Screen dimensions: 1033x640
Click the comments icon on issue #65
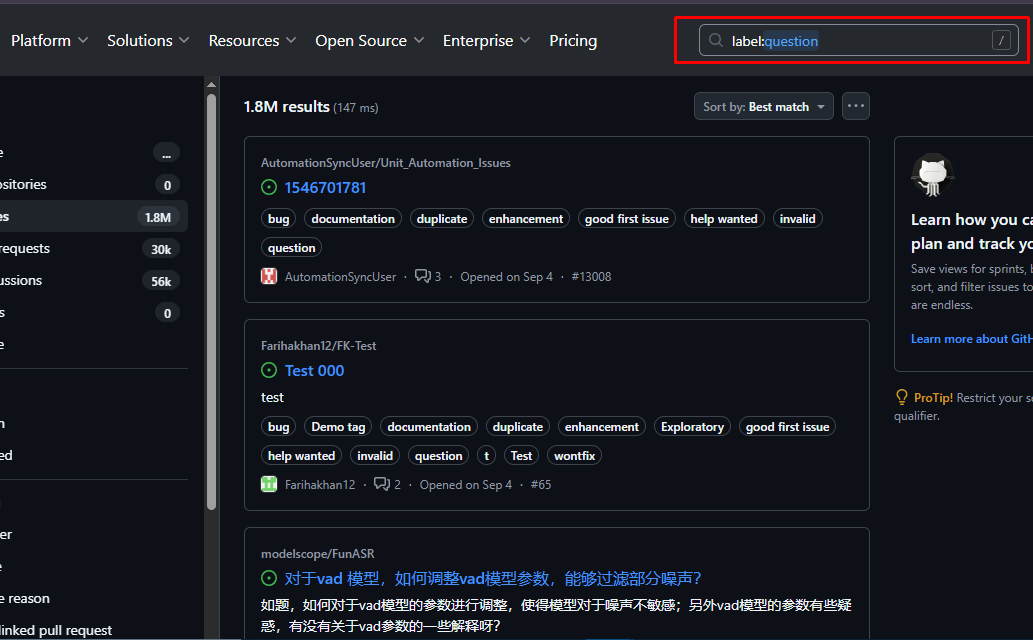coord(382,484)
